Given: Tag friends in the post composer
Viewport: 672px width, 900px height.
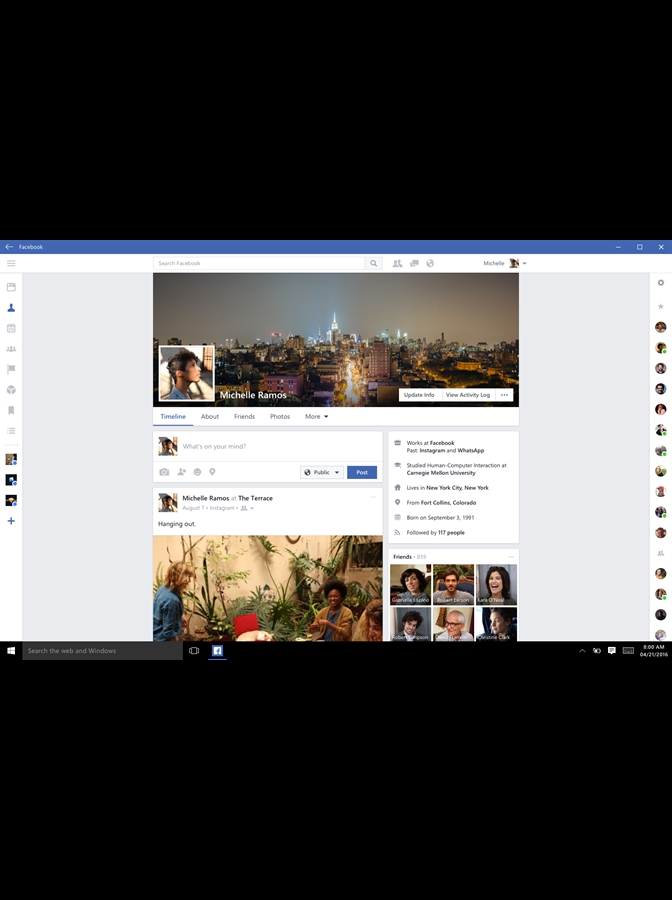Looking at the screenshot, I should click(x=181, y=472).
